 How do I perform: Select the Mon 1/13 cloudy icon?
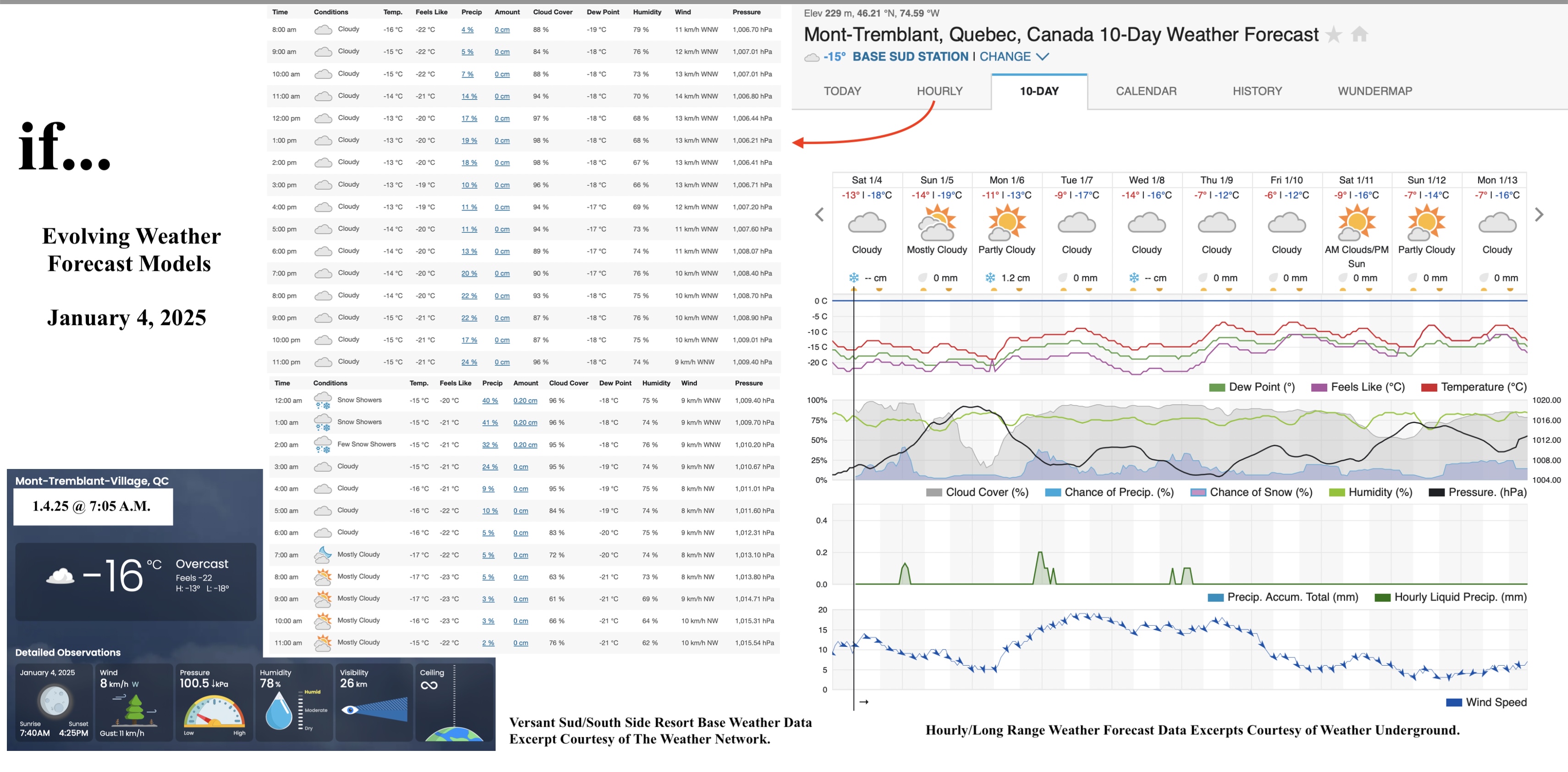pos(1497,222)
